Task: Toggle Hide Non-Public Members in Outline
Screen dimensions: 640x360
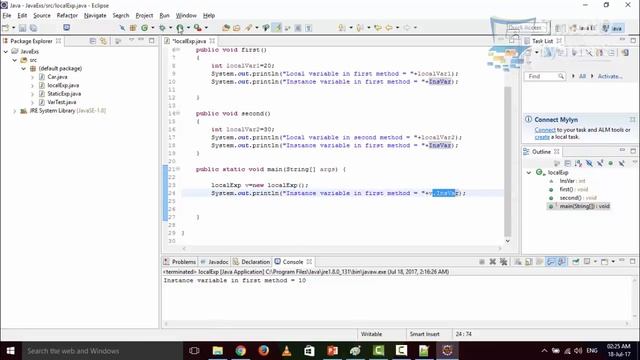Action: 611,163
